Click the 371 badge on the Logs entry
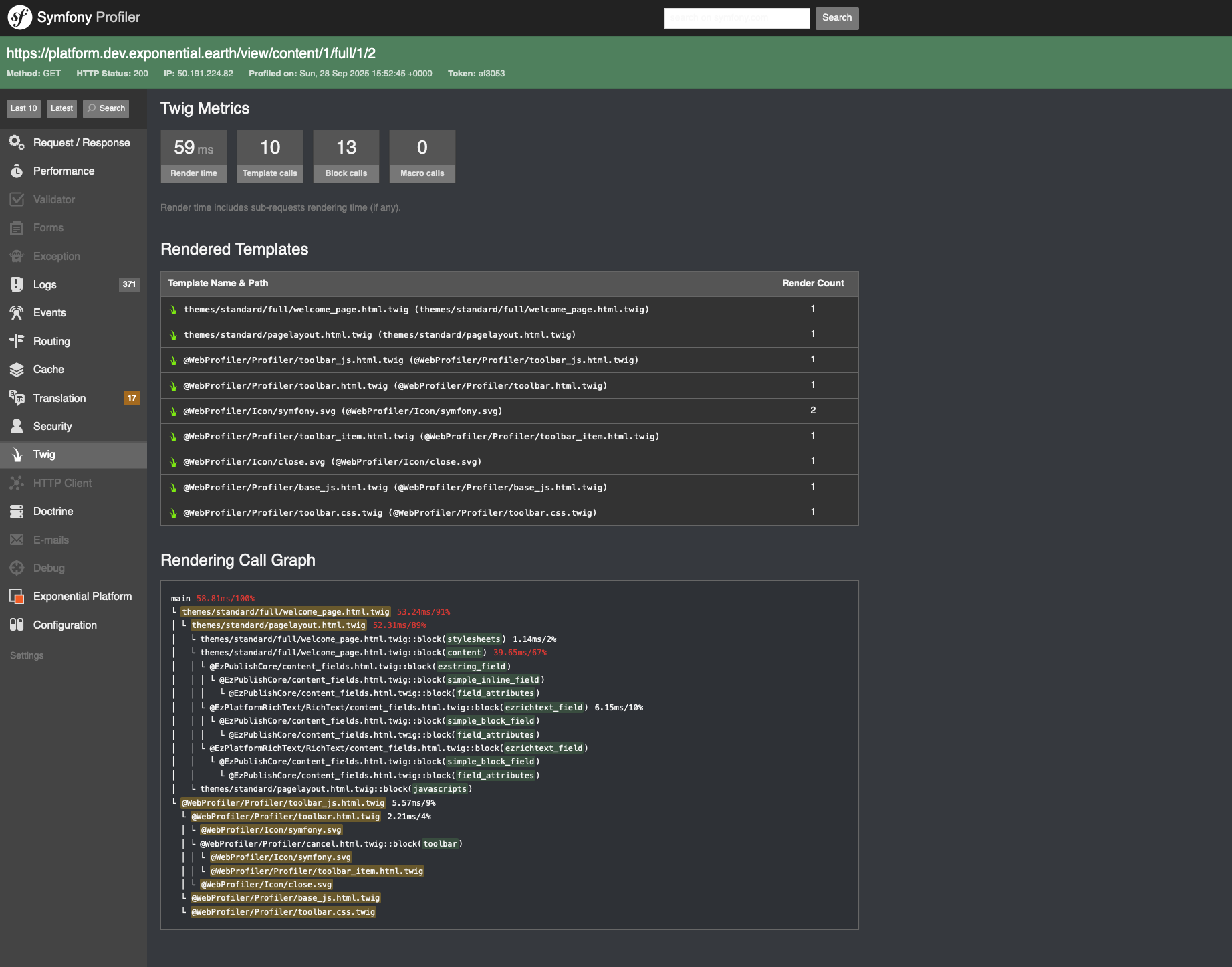 pos(130,284)
